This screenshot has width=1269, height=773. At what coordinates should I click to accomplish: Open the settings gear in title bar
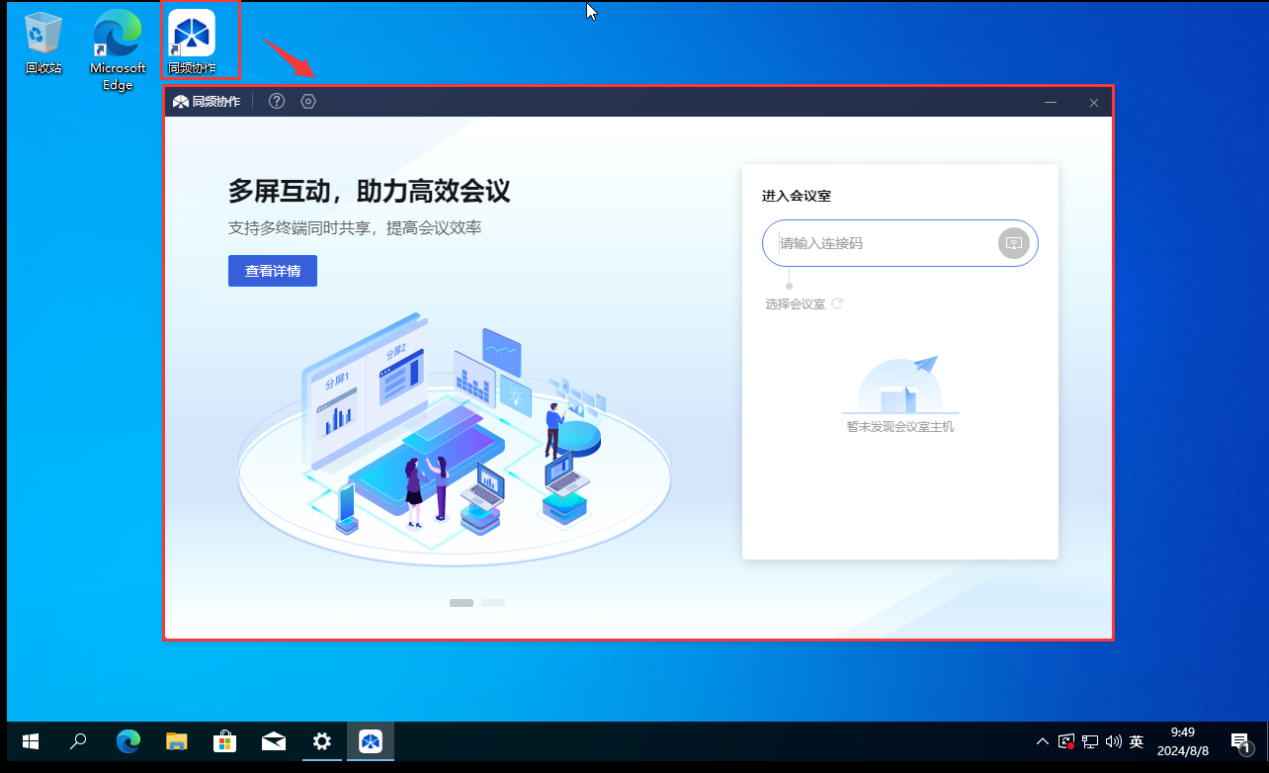(308, 101)
